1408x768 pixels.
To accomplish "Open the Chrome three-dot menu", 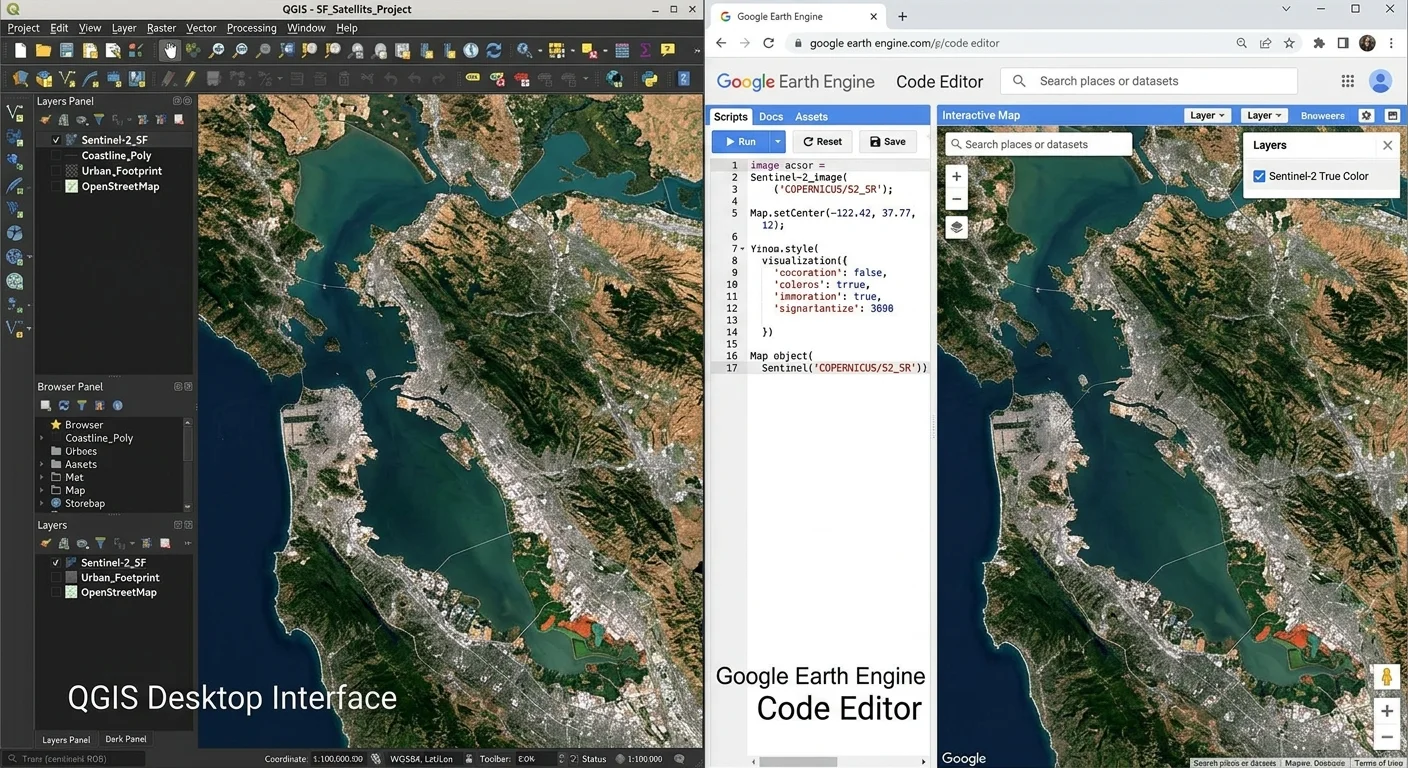I will (x=1391, y=43).
